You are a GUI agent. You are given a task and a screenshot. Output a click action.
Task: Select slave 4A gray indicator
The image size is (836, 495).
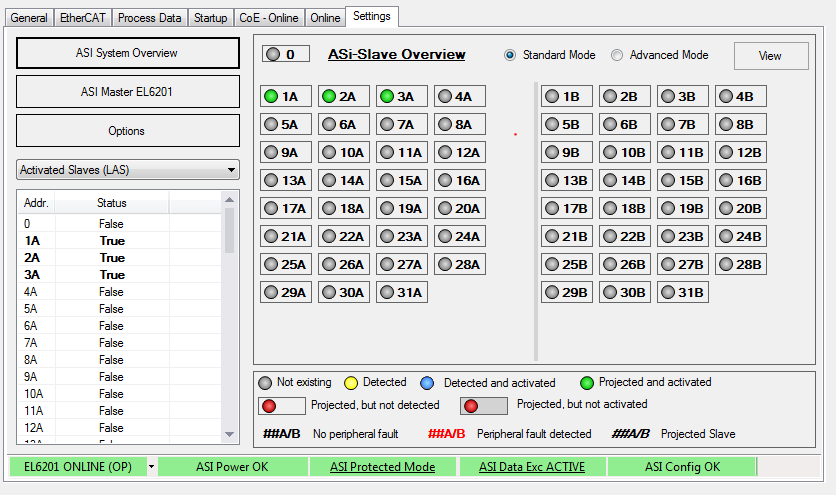coord(458,97)
